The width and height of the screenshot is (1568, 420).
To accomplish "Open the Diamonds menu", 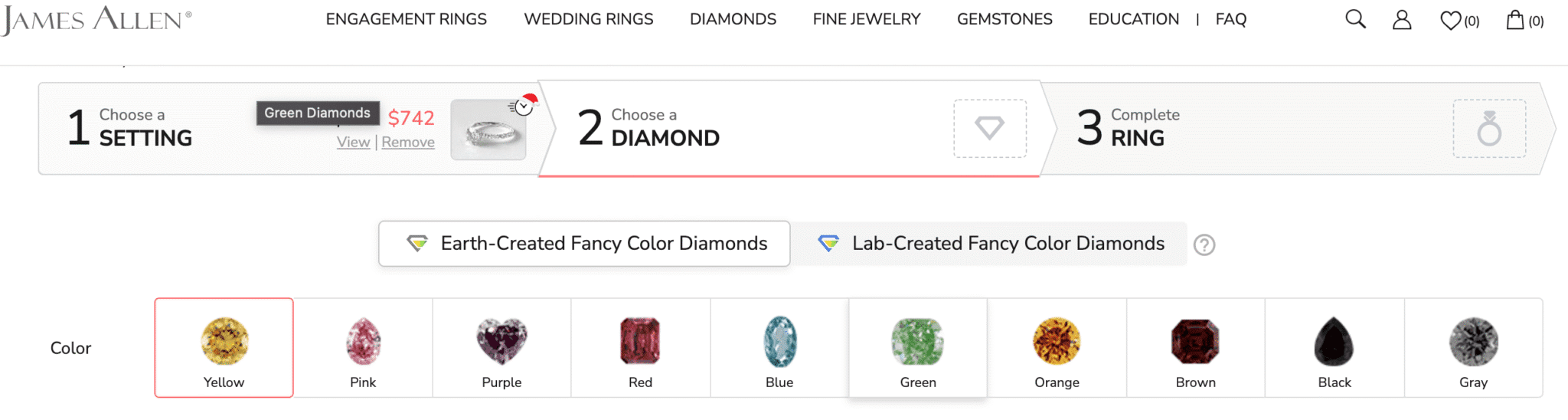I will click(733, 19).
